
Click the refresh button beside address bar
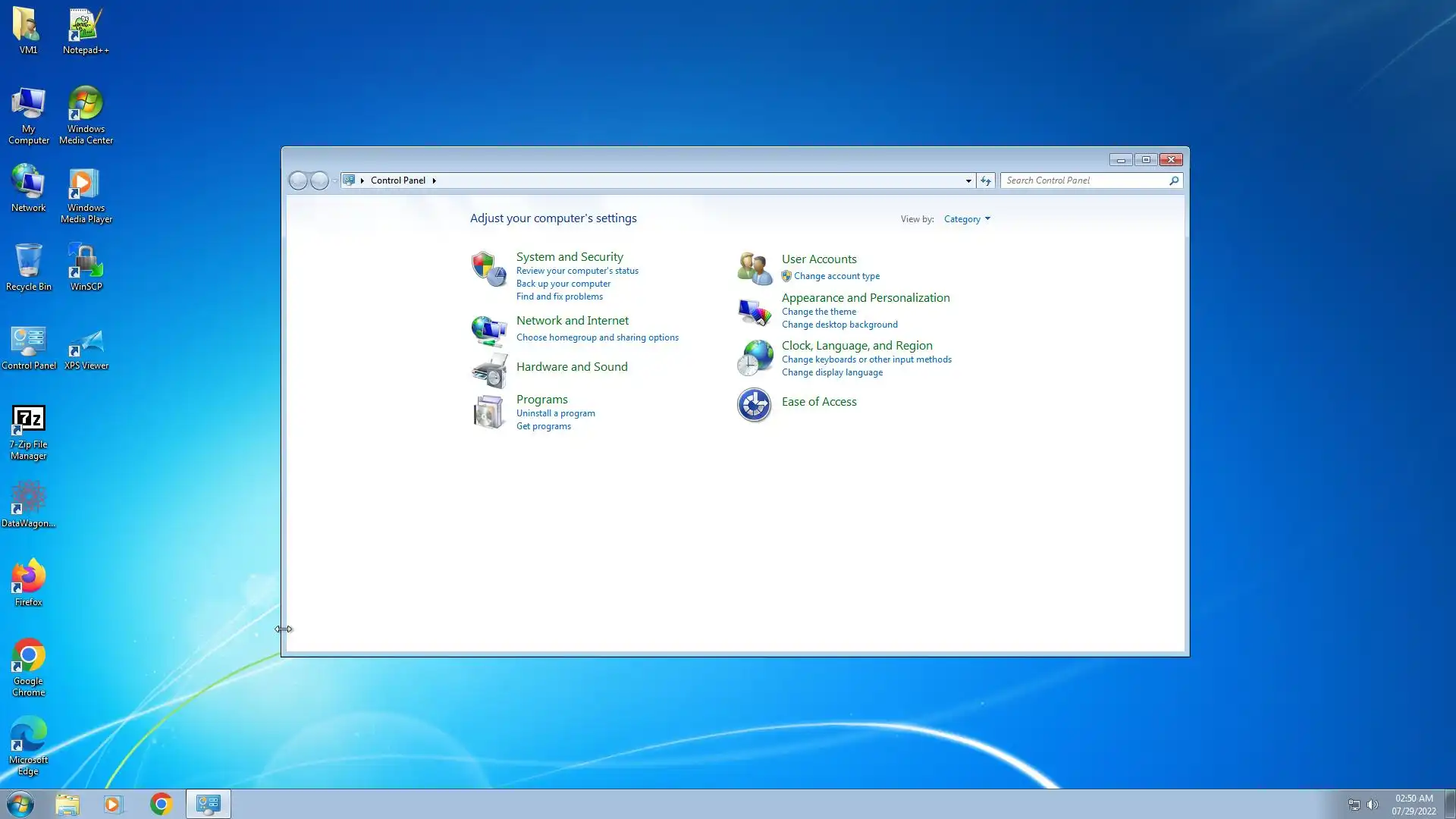(x=986, y=180)
